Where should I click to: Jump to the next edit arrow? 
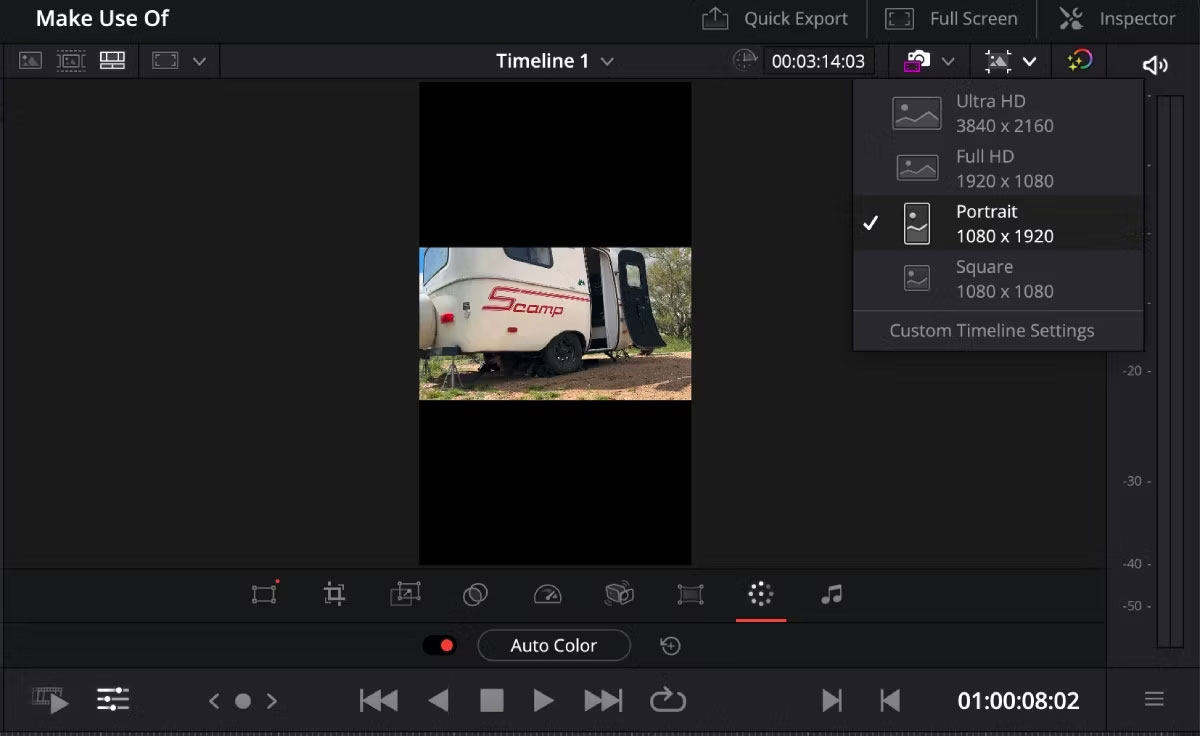coord(271,701)
